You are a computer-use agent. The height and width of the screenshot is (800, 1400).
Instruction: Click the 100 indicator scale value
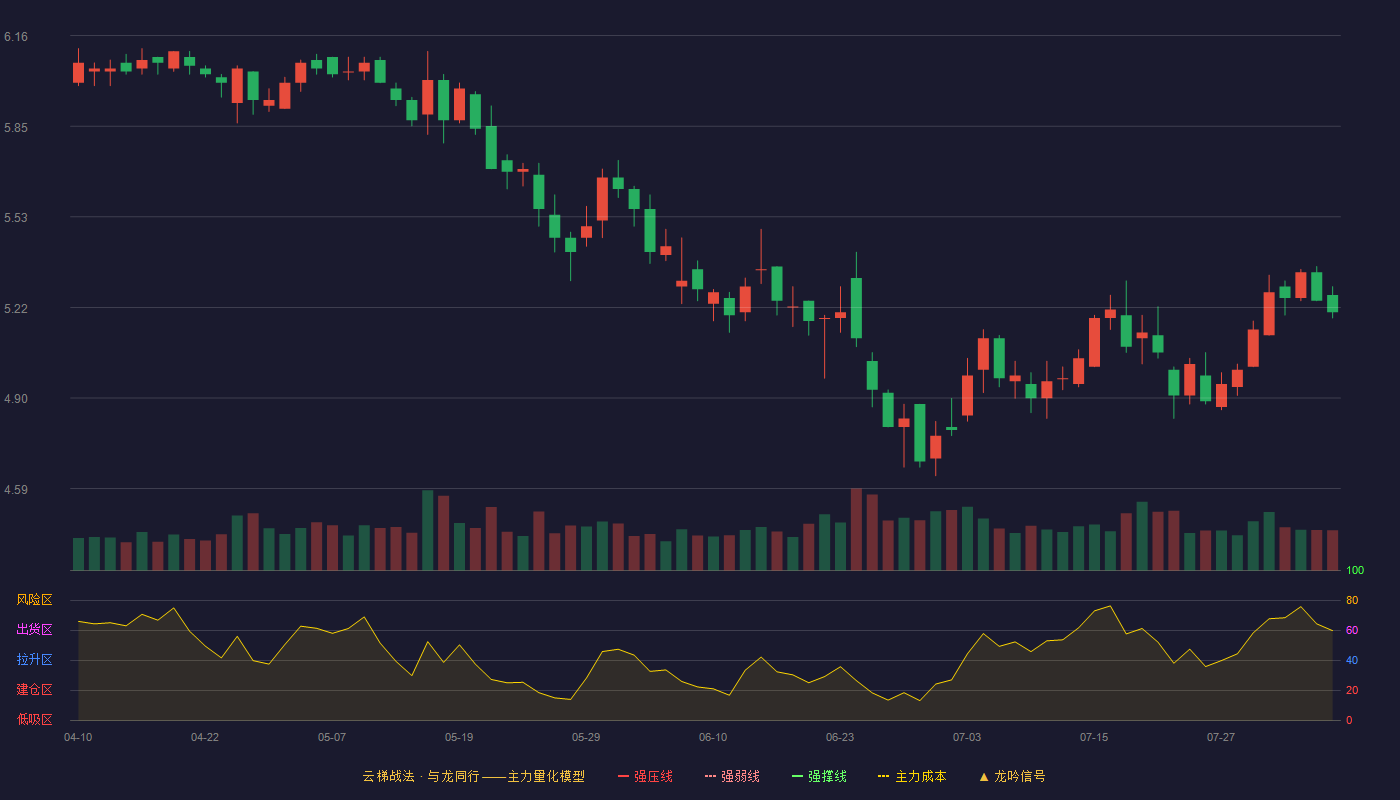tap(1355, 571)
